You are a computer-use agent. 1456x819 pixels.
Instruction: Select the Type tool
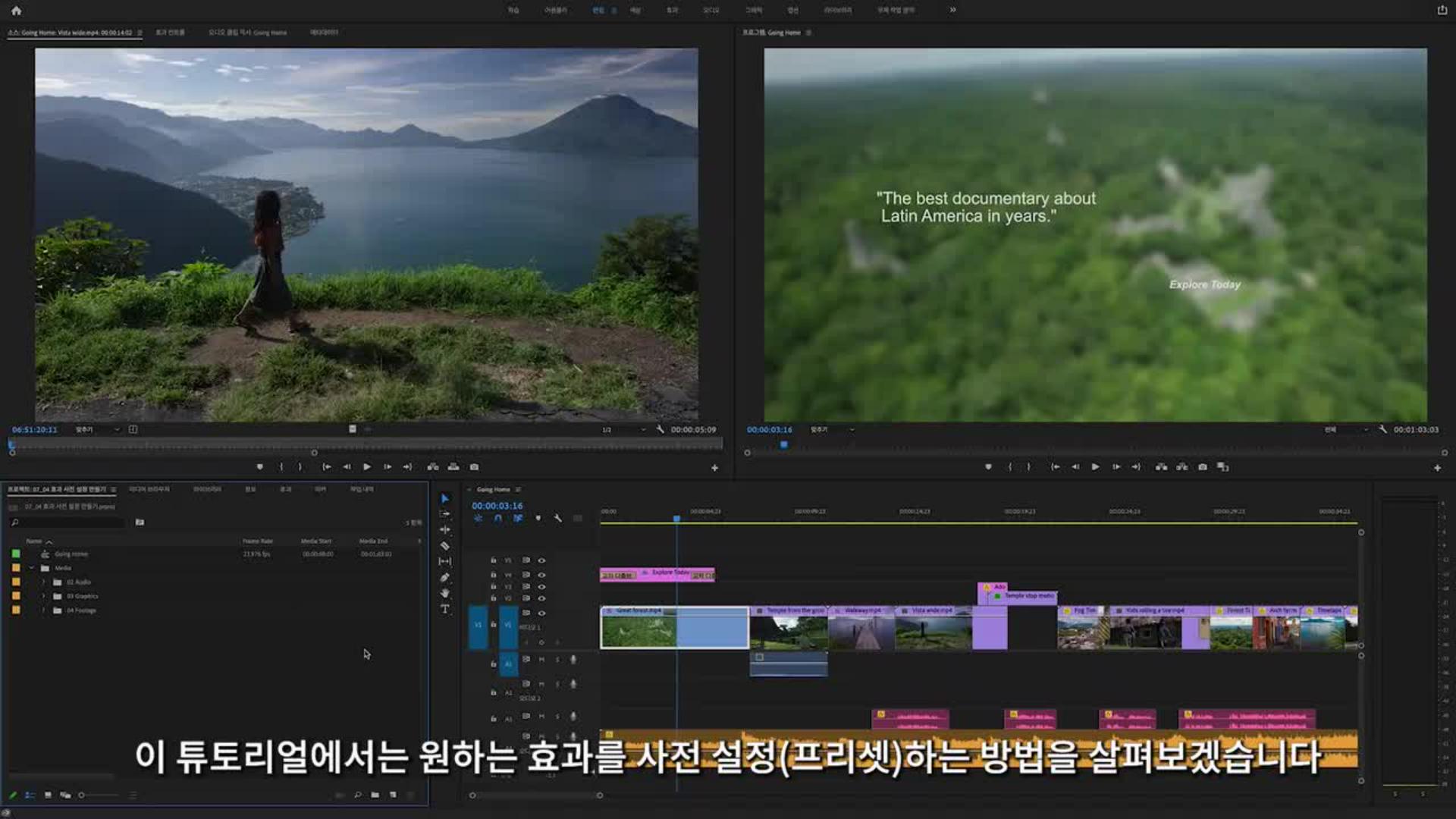445,609
